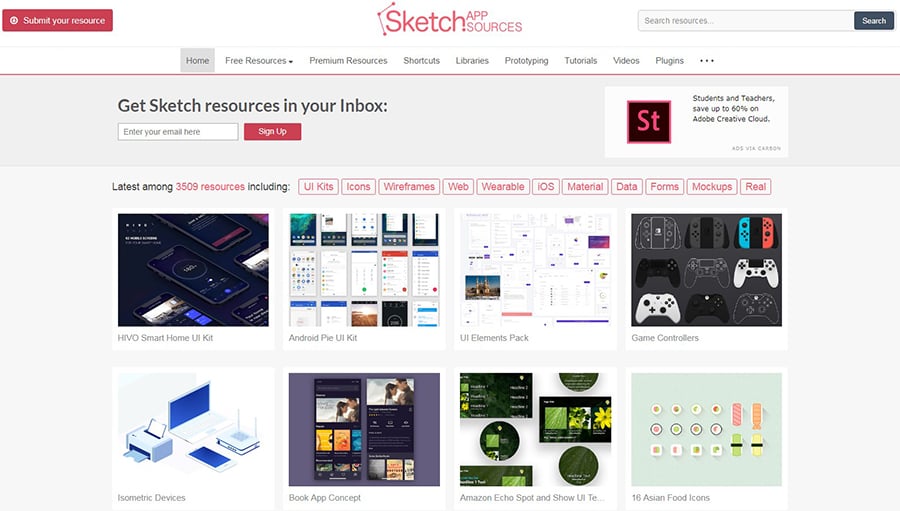Open the 3509 resources link
The width and height of the screenshot is (900, 511).
209,186
